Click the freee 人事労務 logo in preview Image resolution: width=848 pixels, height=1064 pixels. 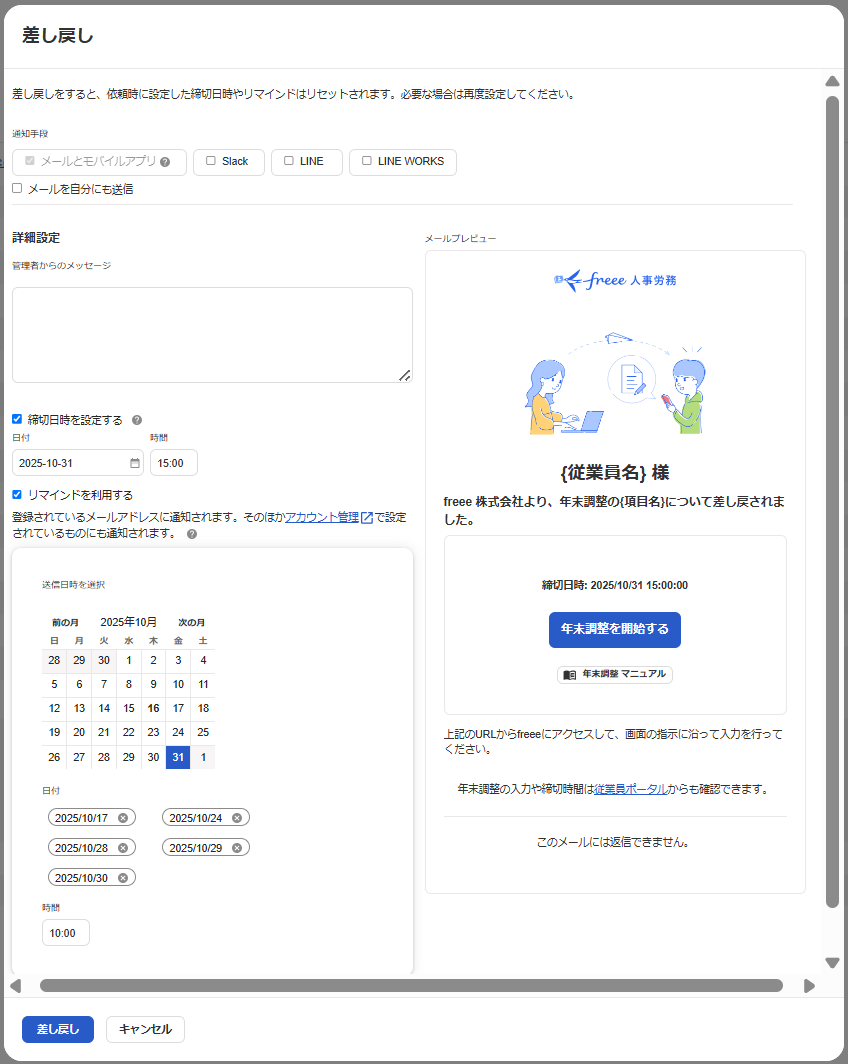pos(615,280)
